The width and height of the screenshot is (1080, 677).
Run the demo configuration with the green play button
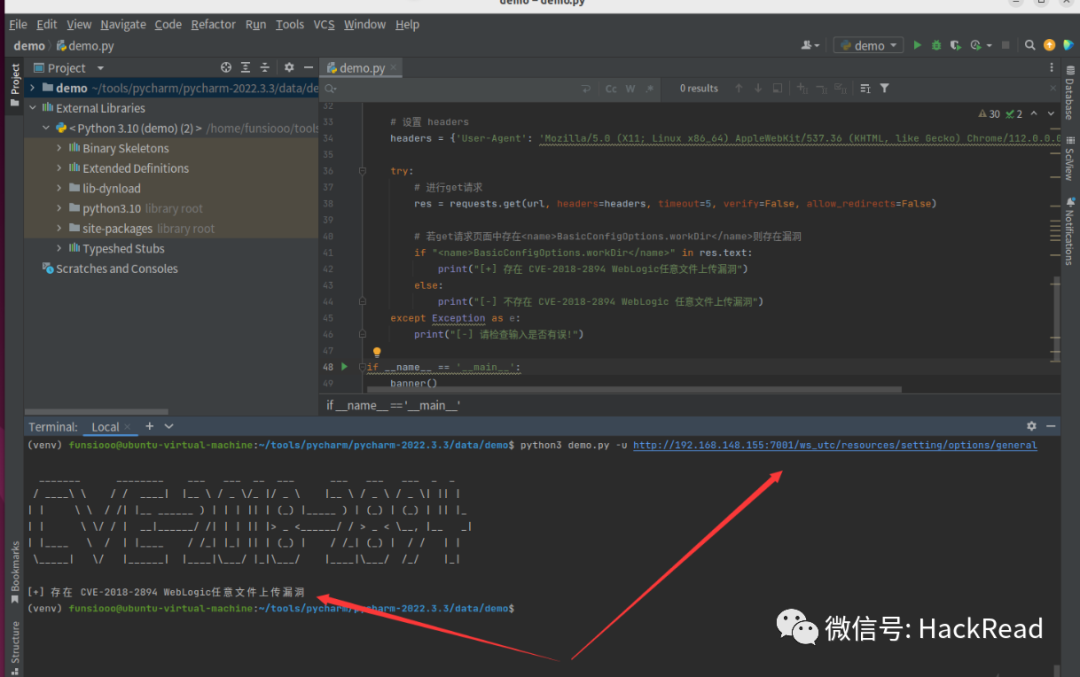[x=917, y=45]
